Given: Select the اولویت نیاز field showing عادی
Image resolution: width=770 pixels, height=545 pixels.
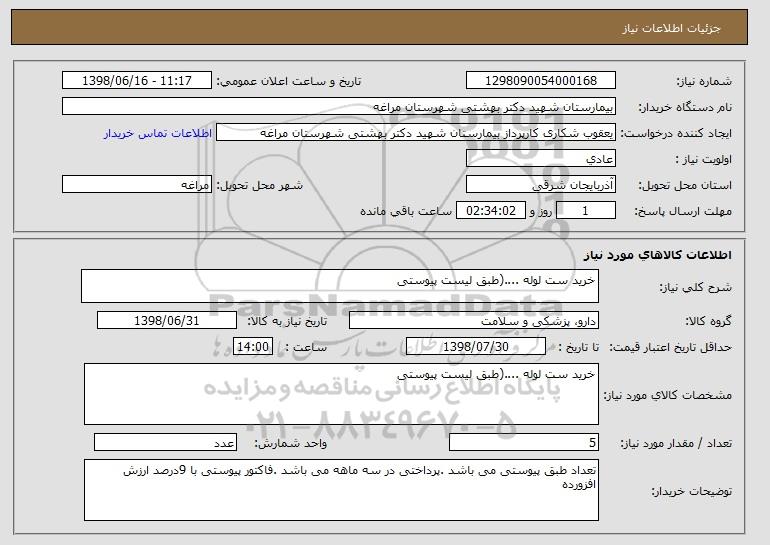Looking at the screenshot, I should [541, 159].
